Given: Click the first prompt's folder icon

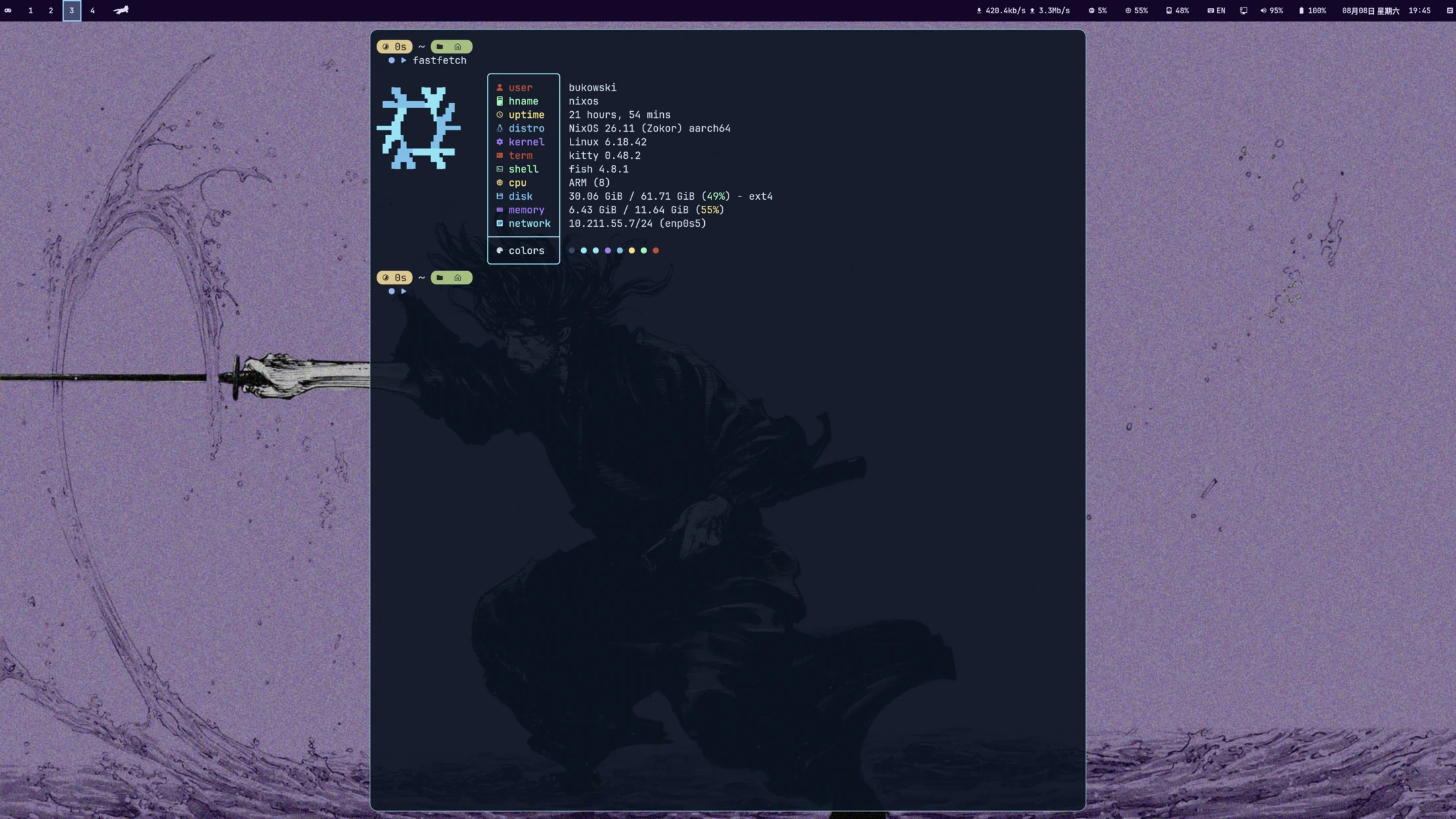Looking at the screenshot, I should 439,46.
